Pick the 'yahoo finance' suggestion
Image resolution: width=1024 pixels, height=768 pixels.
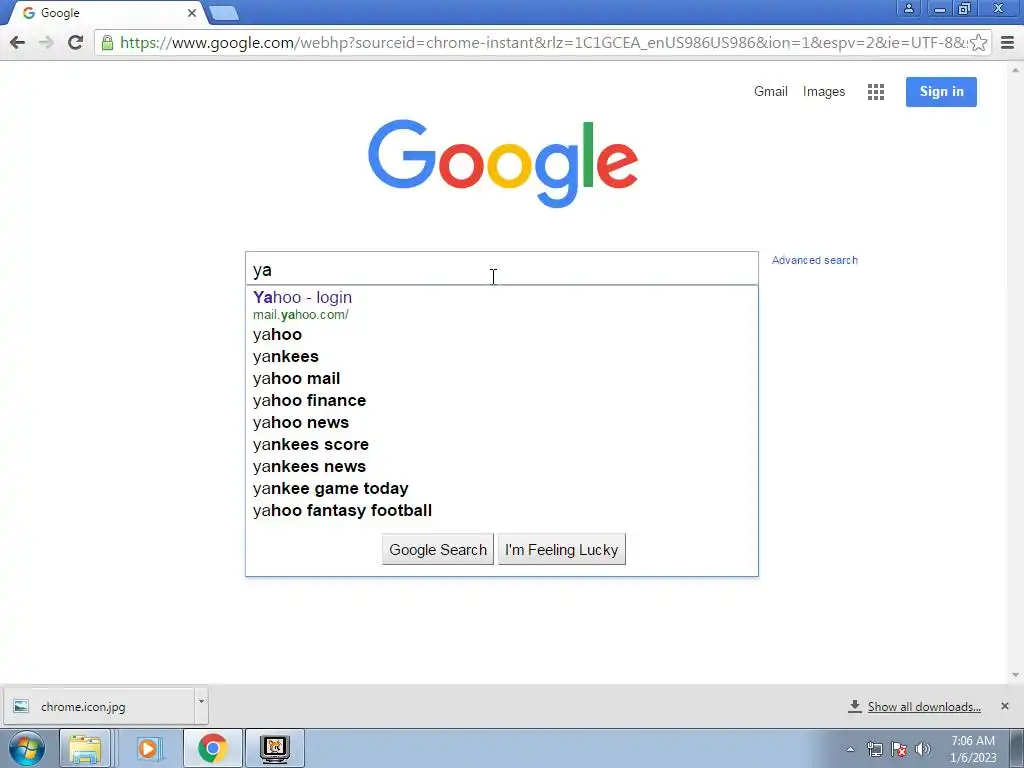click(502, 400)
